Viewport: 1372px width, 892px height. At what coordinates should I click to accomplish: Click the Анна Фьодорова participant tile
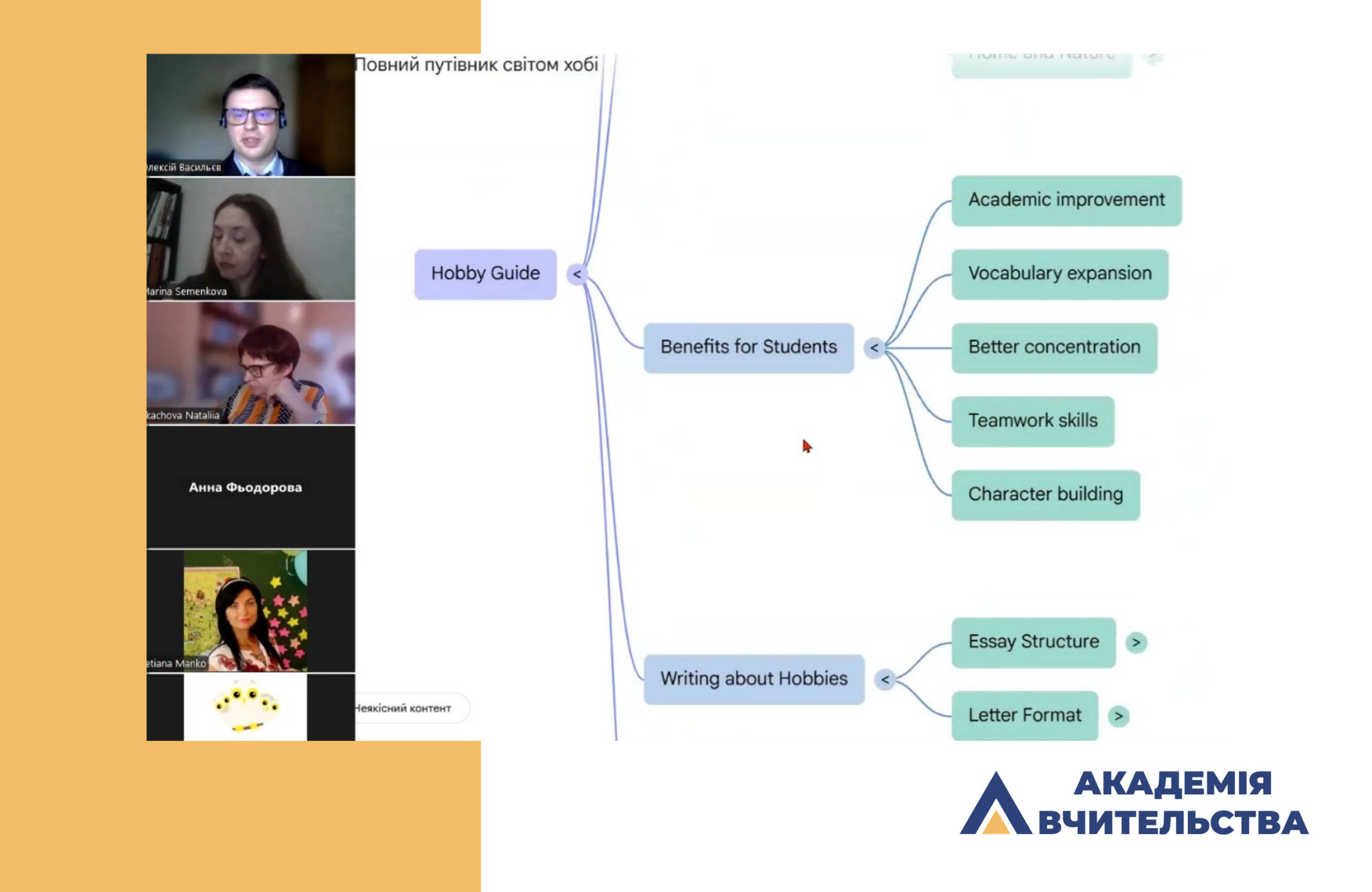250,487
